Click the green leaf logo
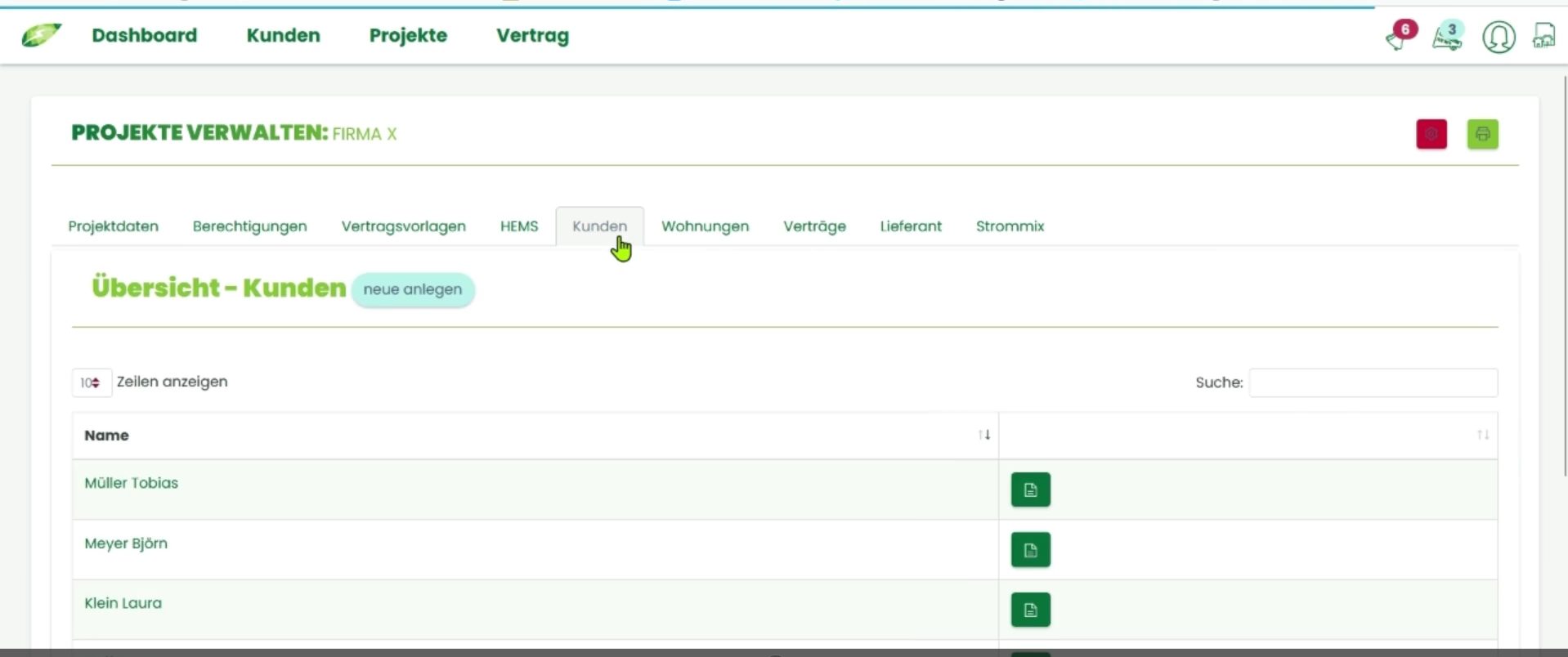 [41, 35]
